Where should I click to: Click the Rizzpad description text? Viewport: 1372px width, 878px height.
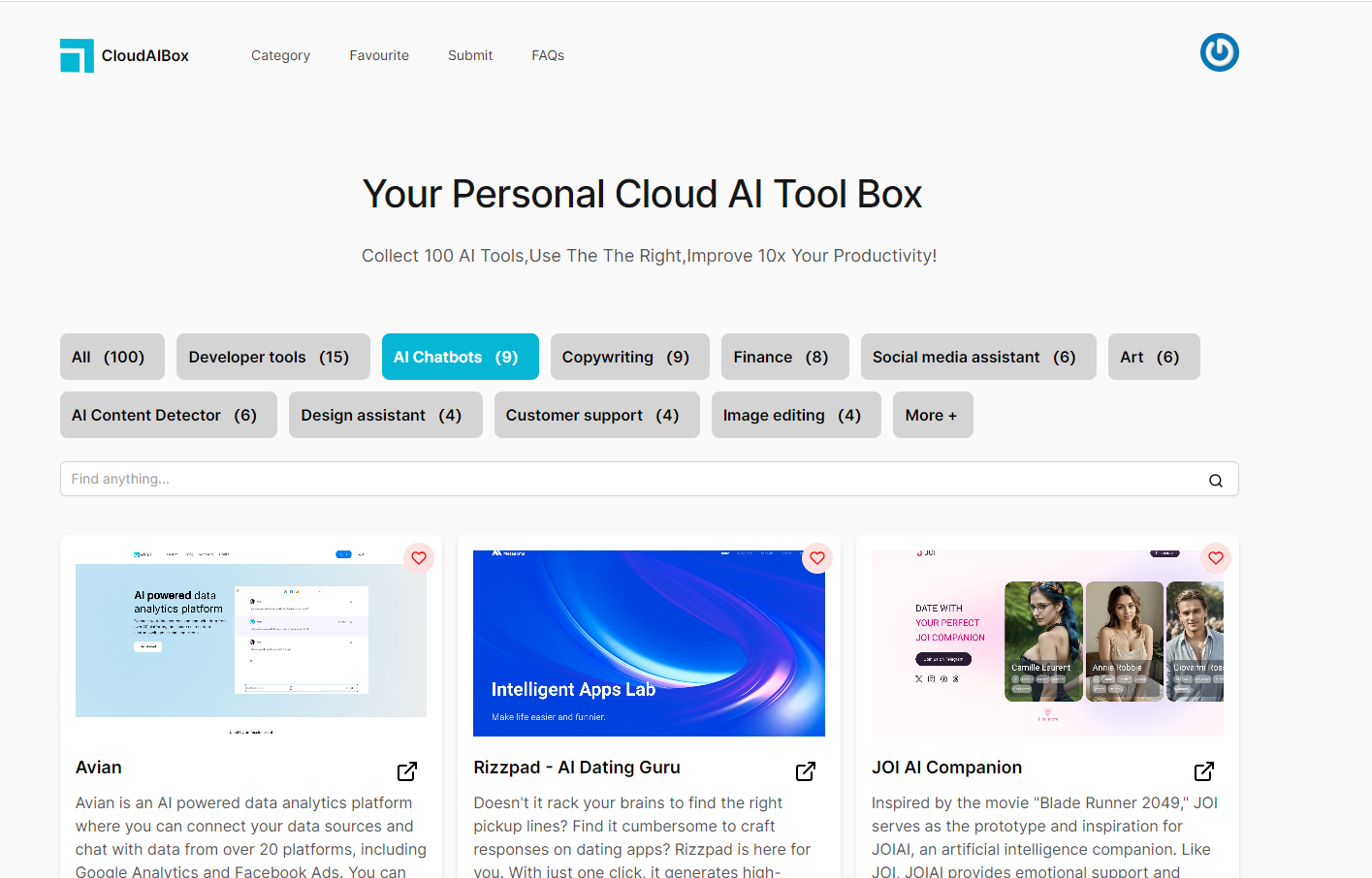pos(642,837)
